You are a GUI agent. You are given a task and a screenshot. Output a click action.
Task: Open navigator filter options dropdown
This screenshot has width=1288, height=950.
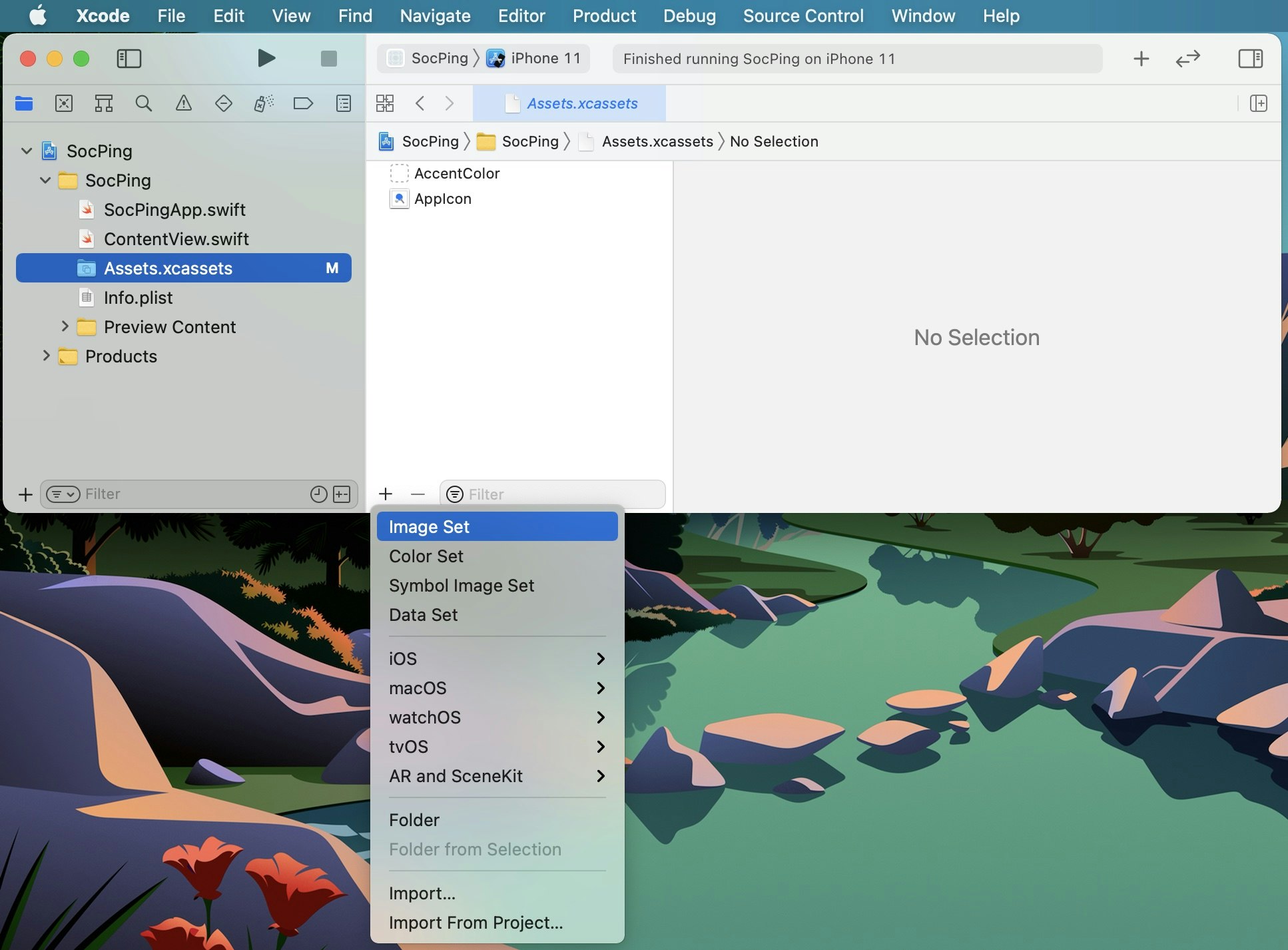[63, 494]
